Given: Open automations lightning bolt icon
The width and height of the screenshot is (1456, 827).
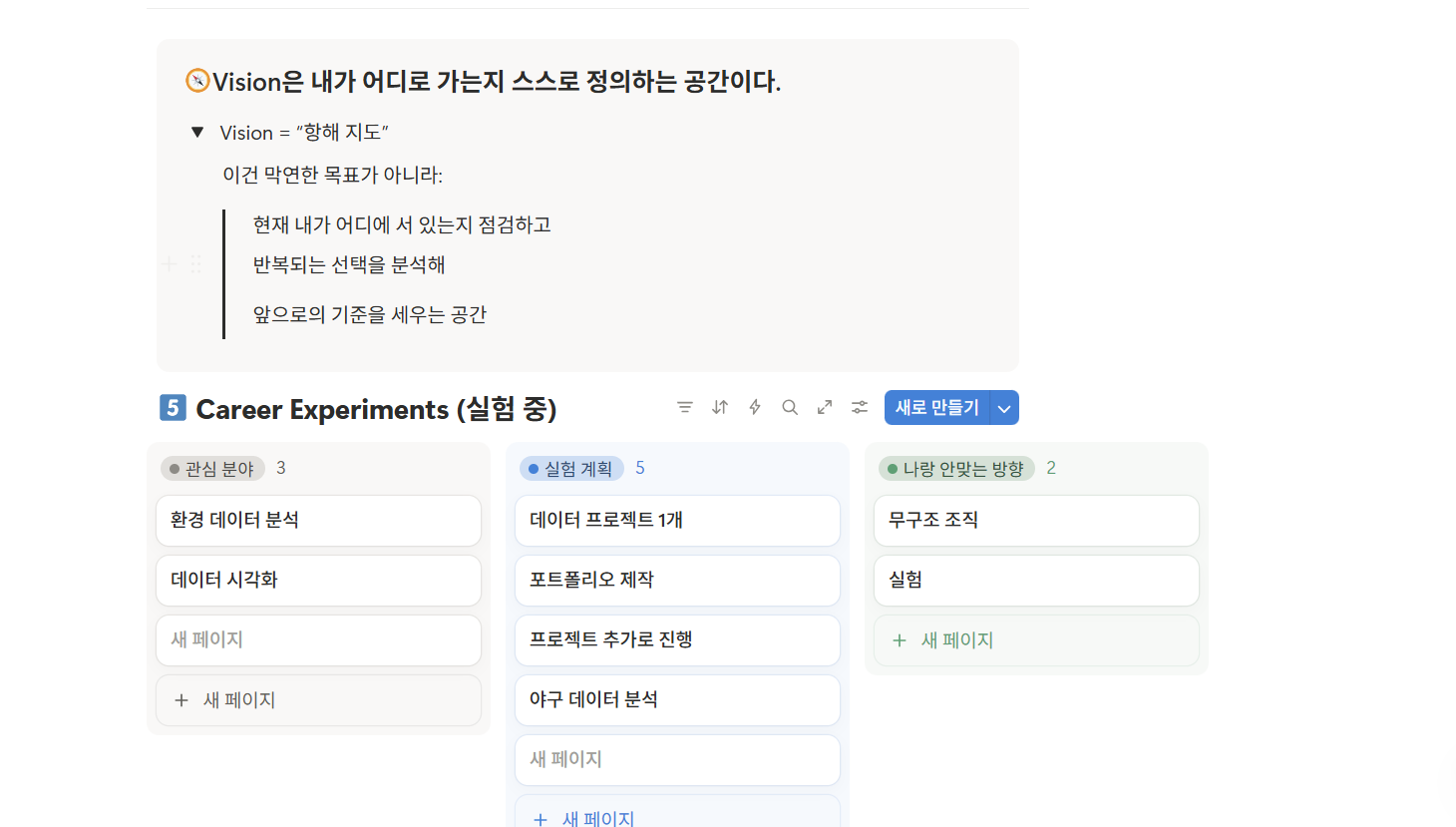Looking at the screenshot, I should pyautogui.click(x=755, y=407).
